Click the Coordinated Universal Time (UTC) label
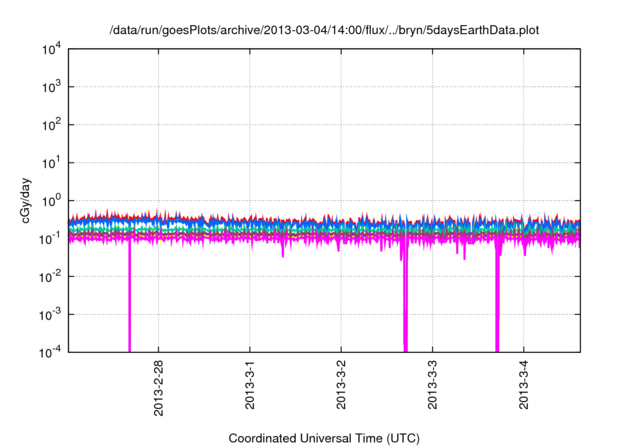Image resolution: width=640 pixels, height=448 pixels. [324, 438]
